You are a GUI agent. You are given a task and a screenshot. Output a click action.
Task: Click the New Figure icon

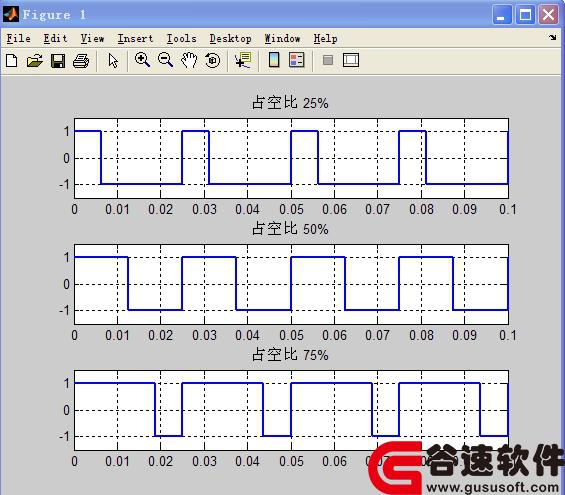(12, 61)
